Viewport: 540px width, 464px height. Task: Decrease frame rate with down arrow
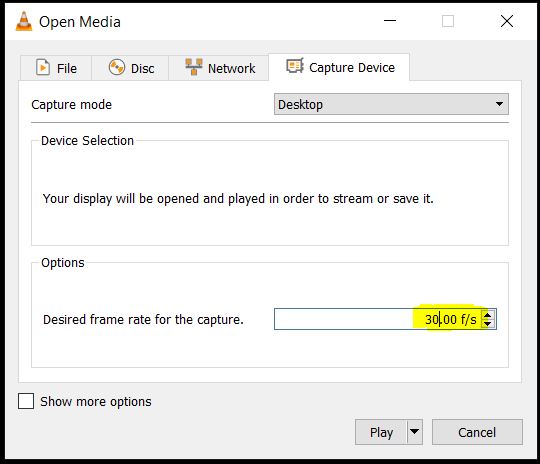(x=487, y=324)
